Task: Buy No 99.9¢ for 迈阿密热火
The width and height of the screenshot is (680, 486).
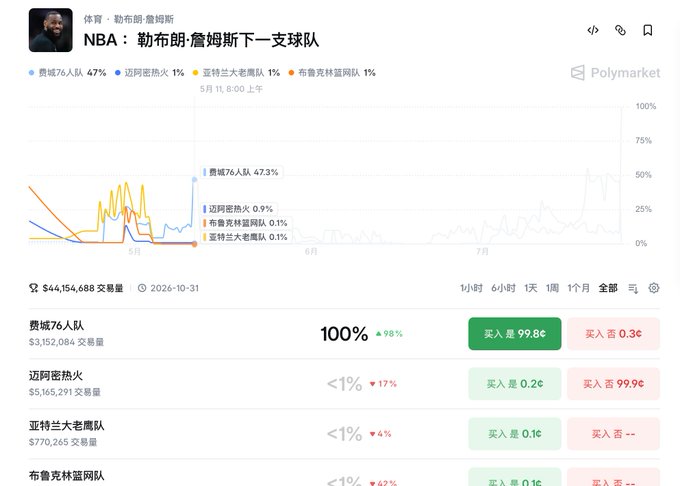Action: (613, 384)
